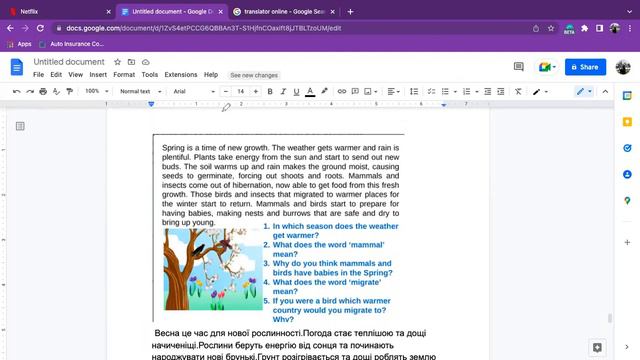
Task: Toggle underline formatting
Action: point(296,91)
